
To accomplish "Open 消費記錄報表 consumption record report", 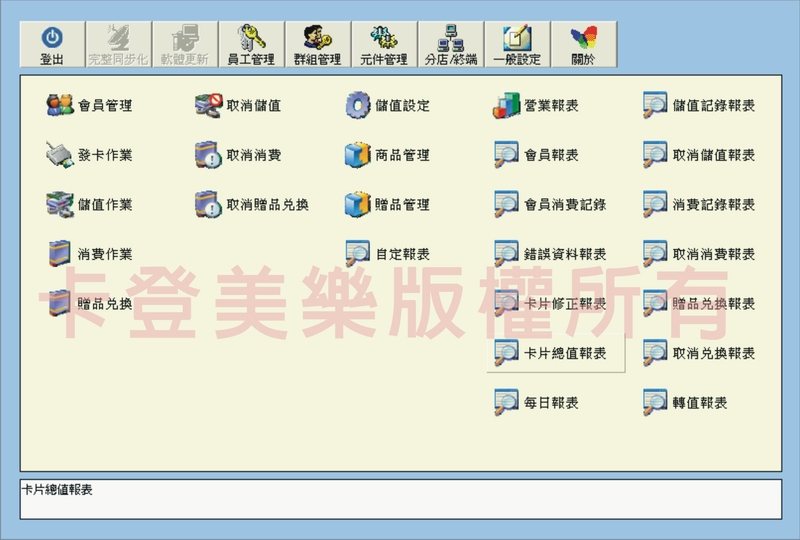I will coord(698,205).
